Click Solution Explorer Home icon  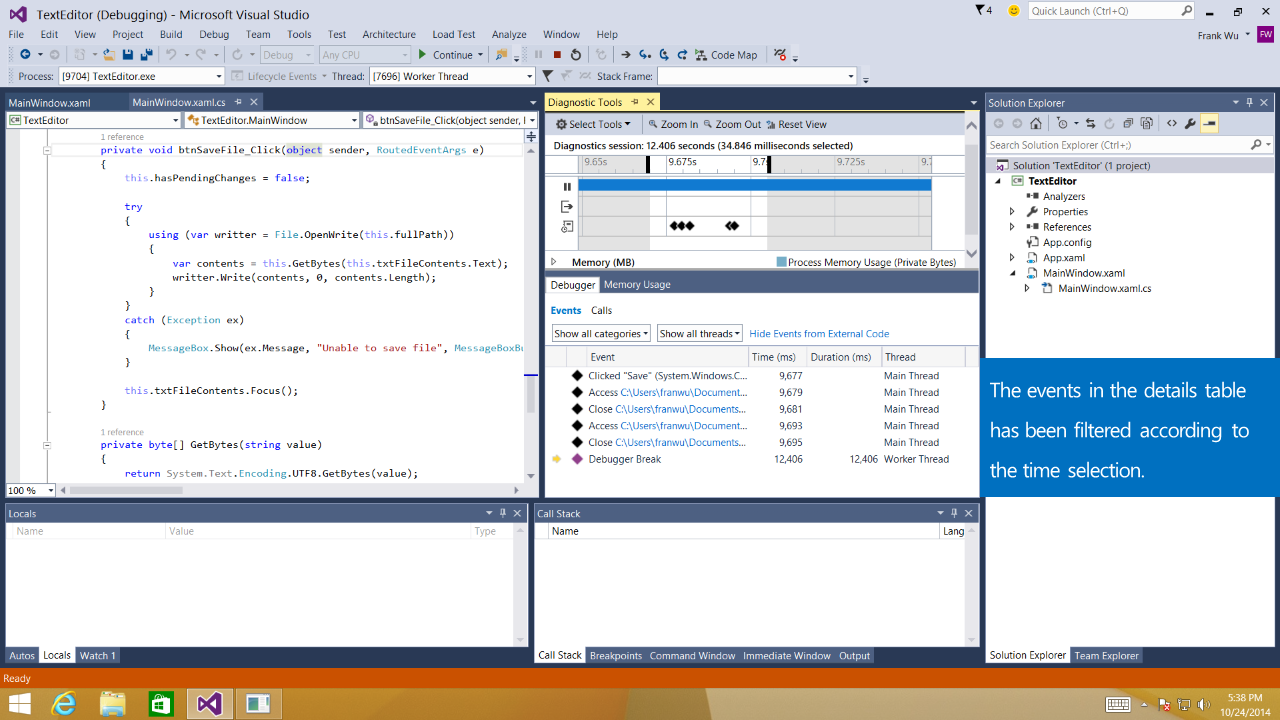tap(1035, 124)
